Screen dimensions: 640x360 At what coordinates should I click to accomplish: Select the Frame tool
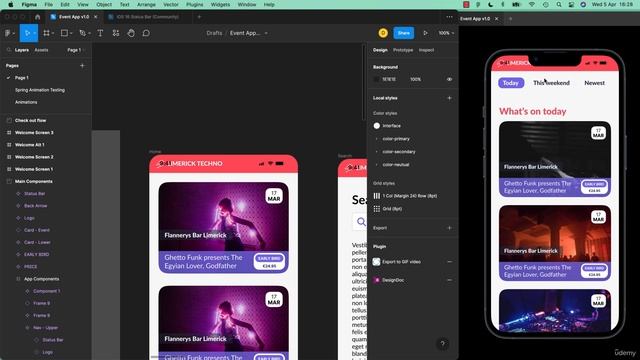pyautogui.click(x=46, y=33)
